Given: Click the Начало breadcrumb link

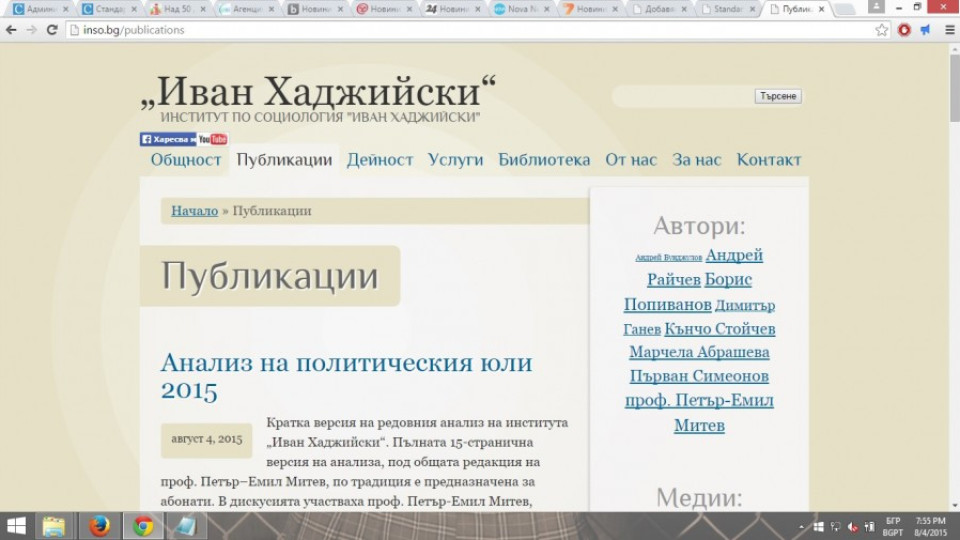Looking at the screenshot, I should pos(194,211).
